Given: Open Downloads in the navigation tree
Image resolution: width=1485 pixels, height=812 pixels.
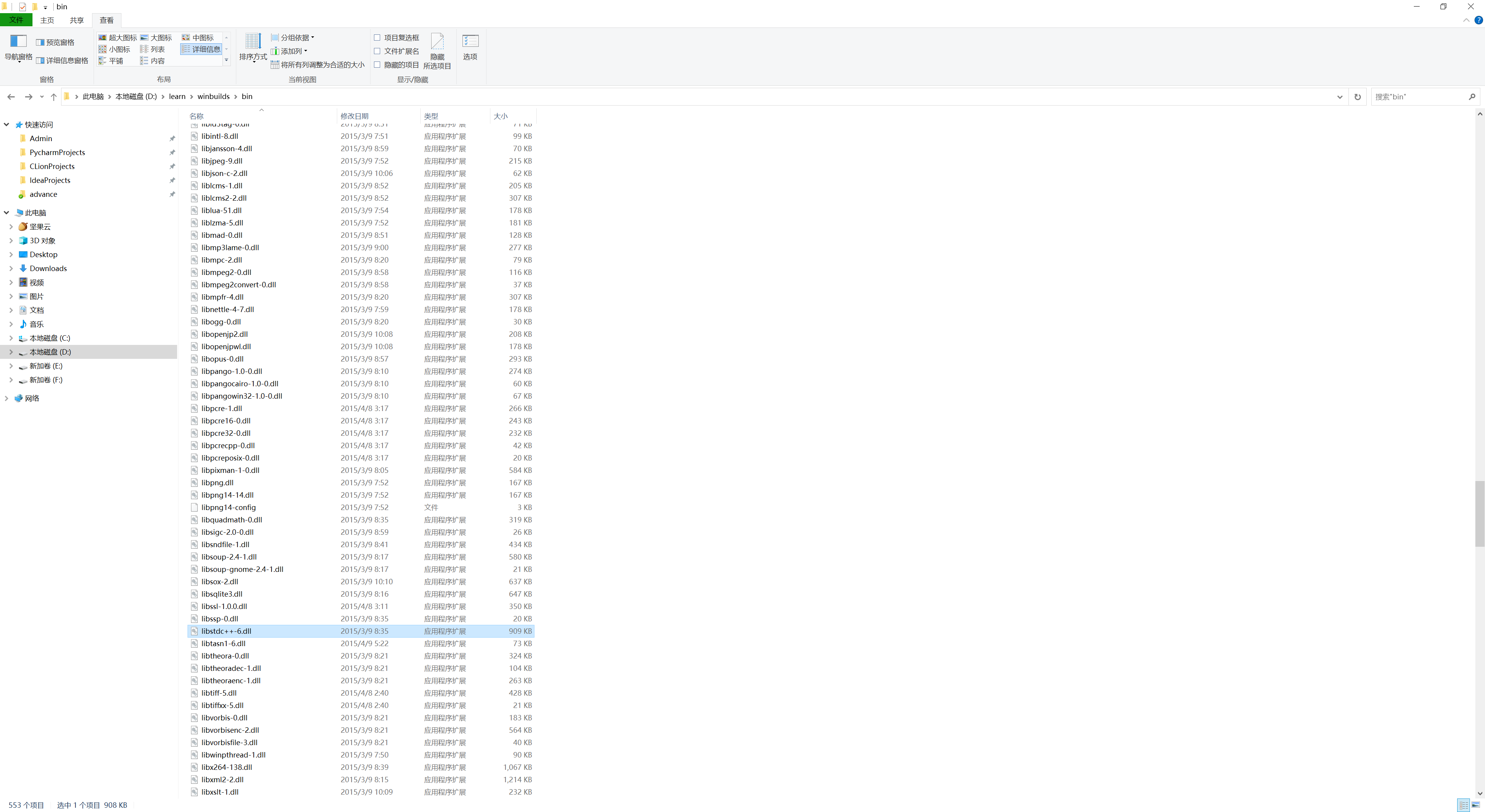Looking at the screenshot, I should [x=48, y=269].
